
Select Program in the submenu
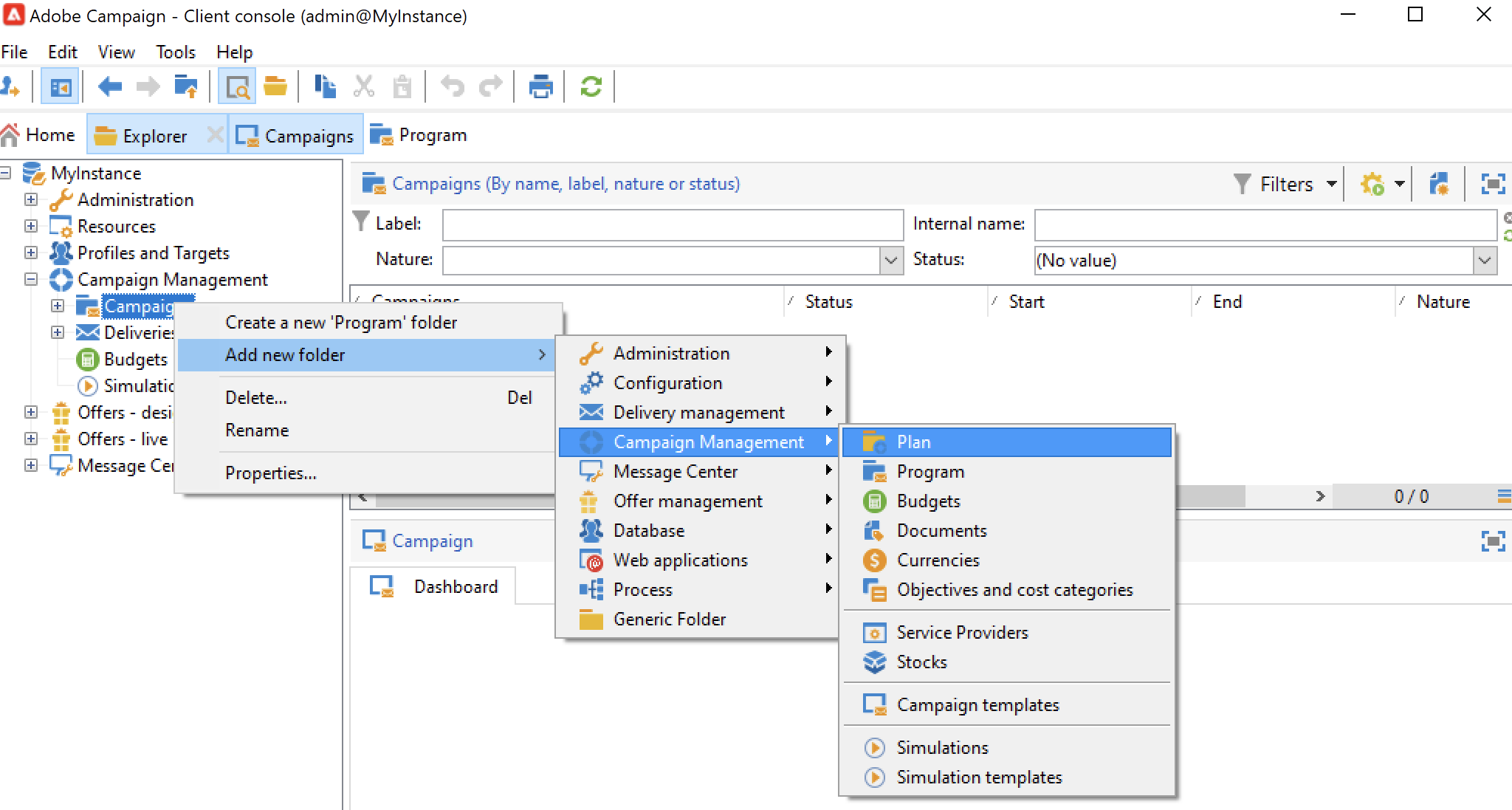click(930, 472)
